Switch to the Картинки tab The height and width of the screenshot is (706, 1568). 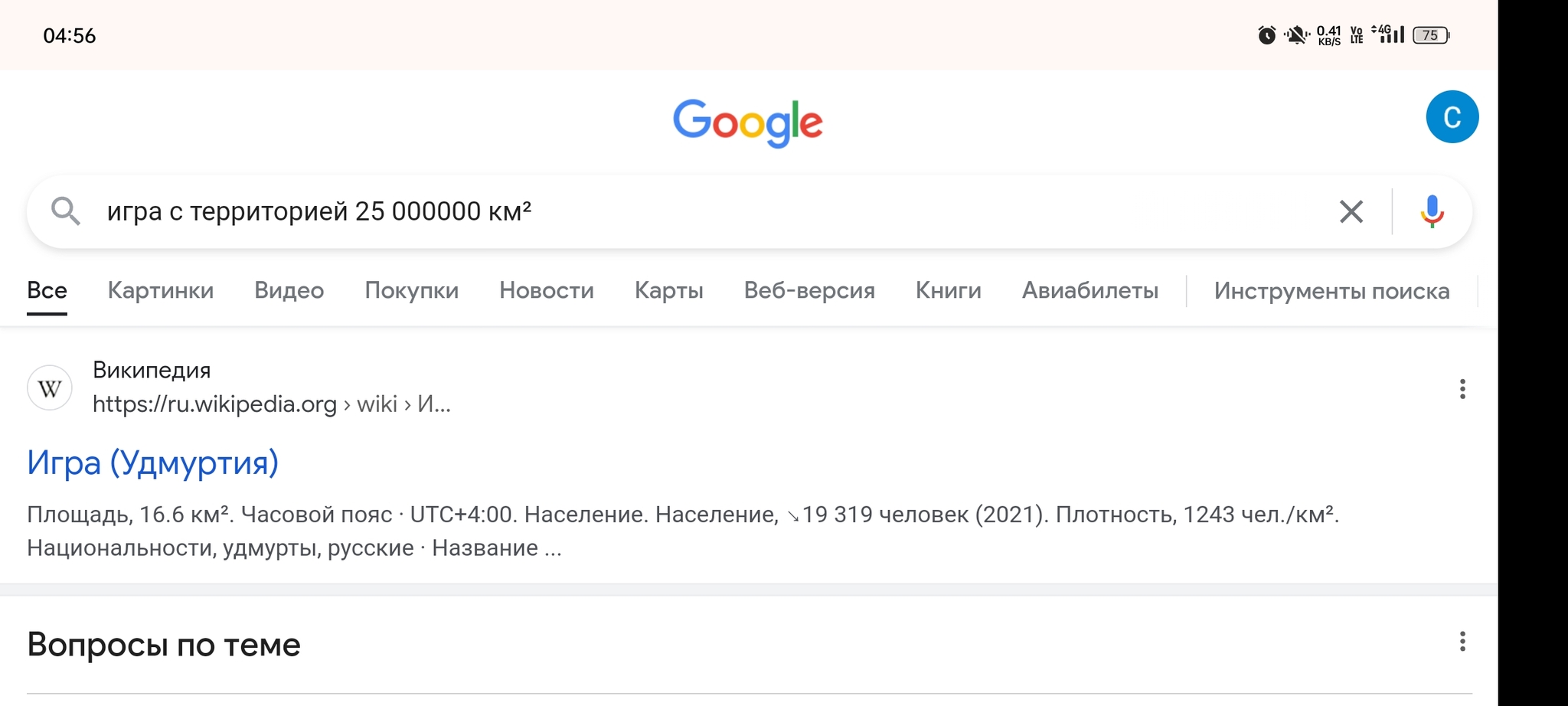(x=161, y=290)
